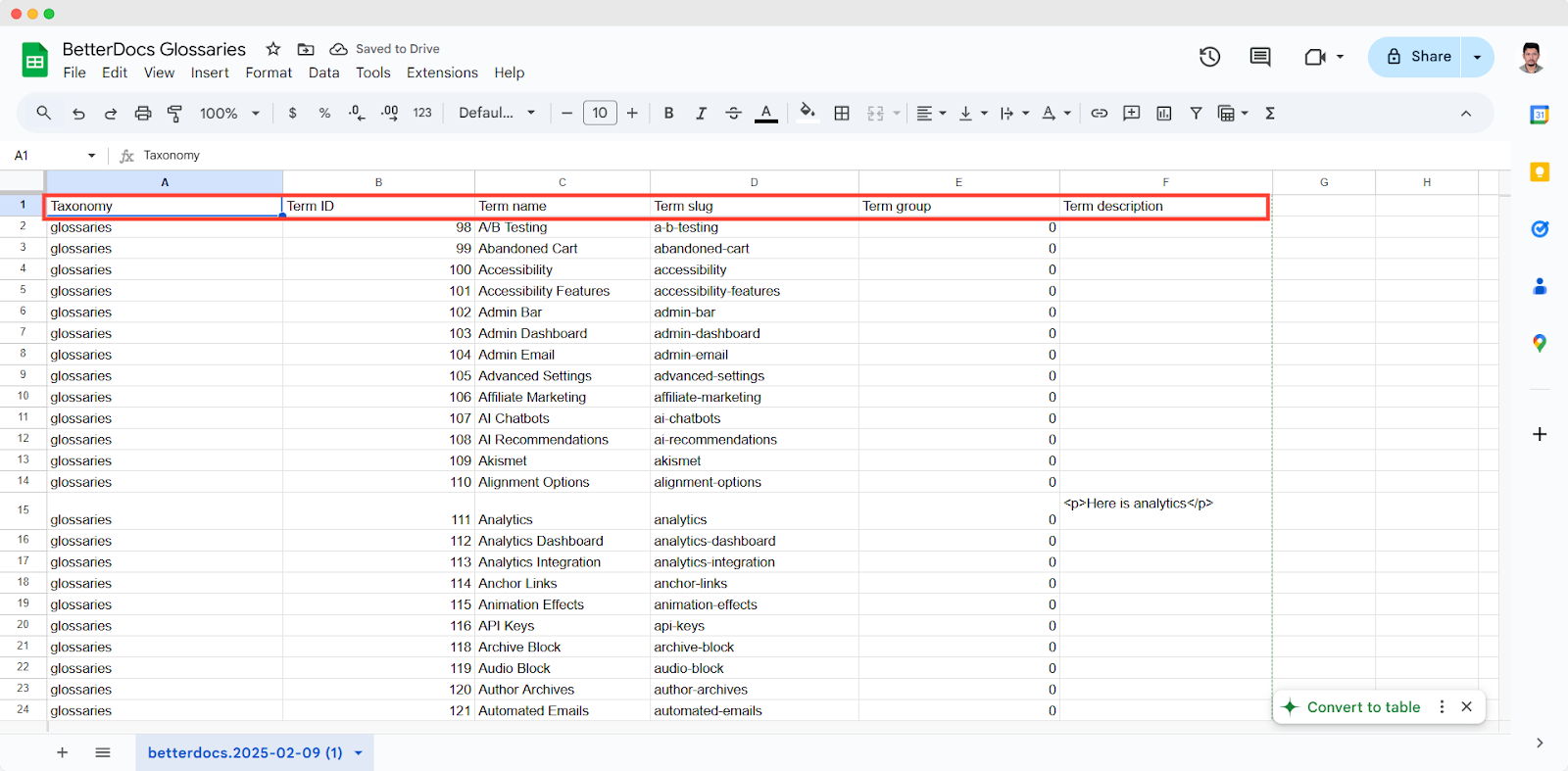Click the Saved to Drive status
The height and width of the screenshot is (771, 1568).
[x=384, y=49]
